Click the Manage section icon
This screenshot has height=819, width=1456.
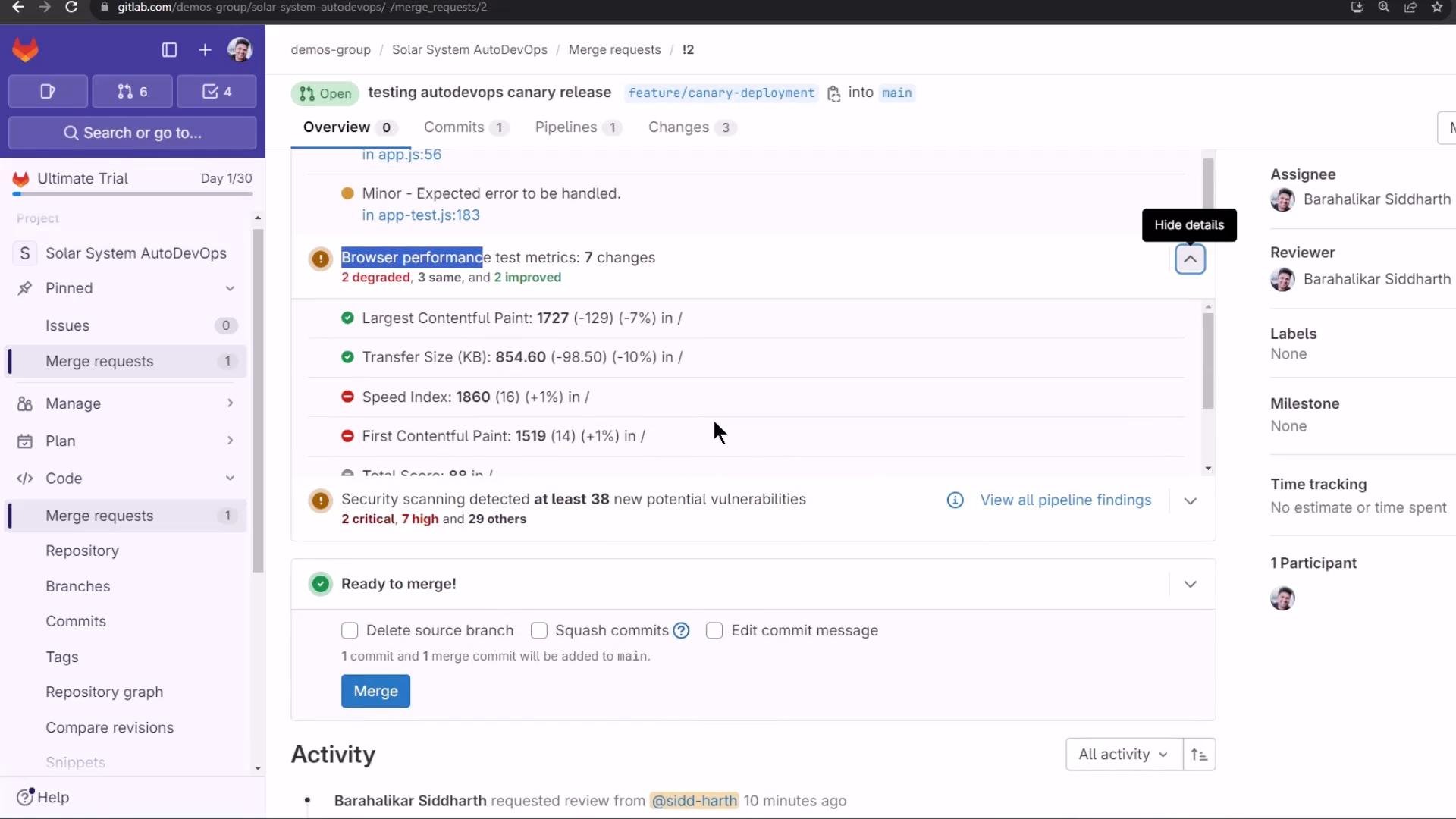pyautogui.click(x=25, y=404)
